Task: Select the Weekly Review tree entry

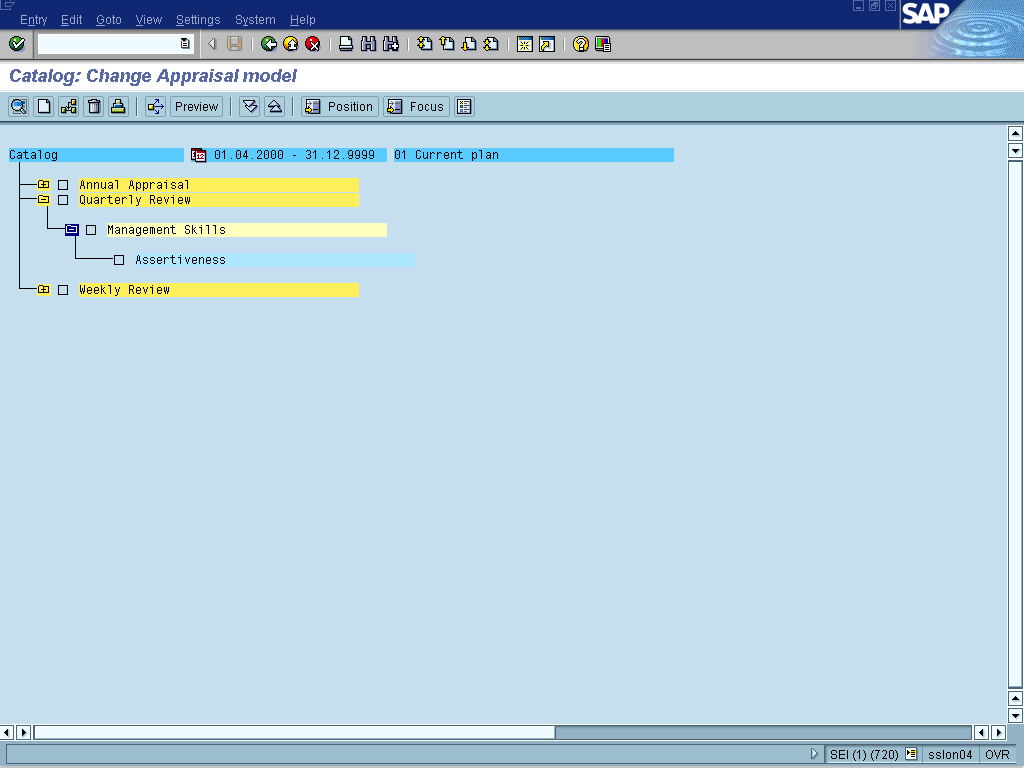Action: point(219,290)
